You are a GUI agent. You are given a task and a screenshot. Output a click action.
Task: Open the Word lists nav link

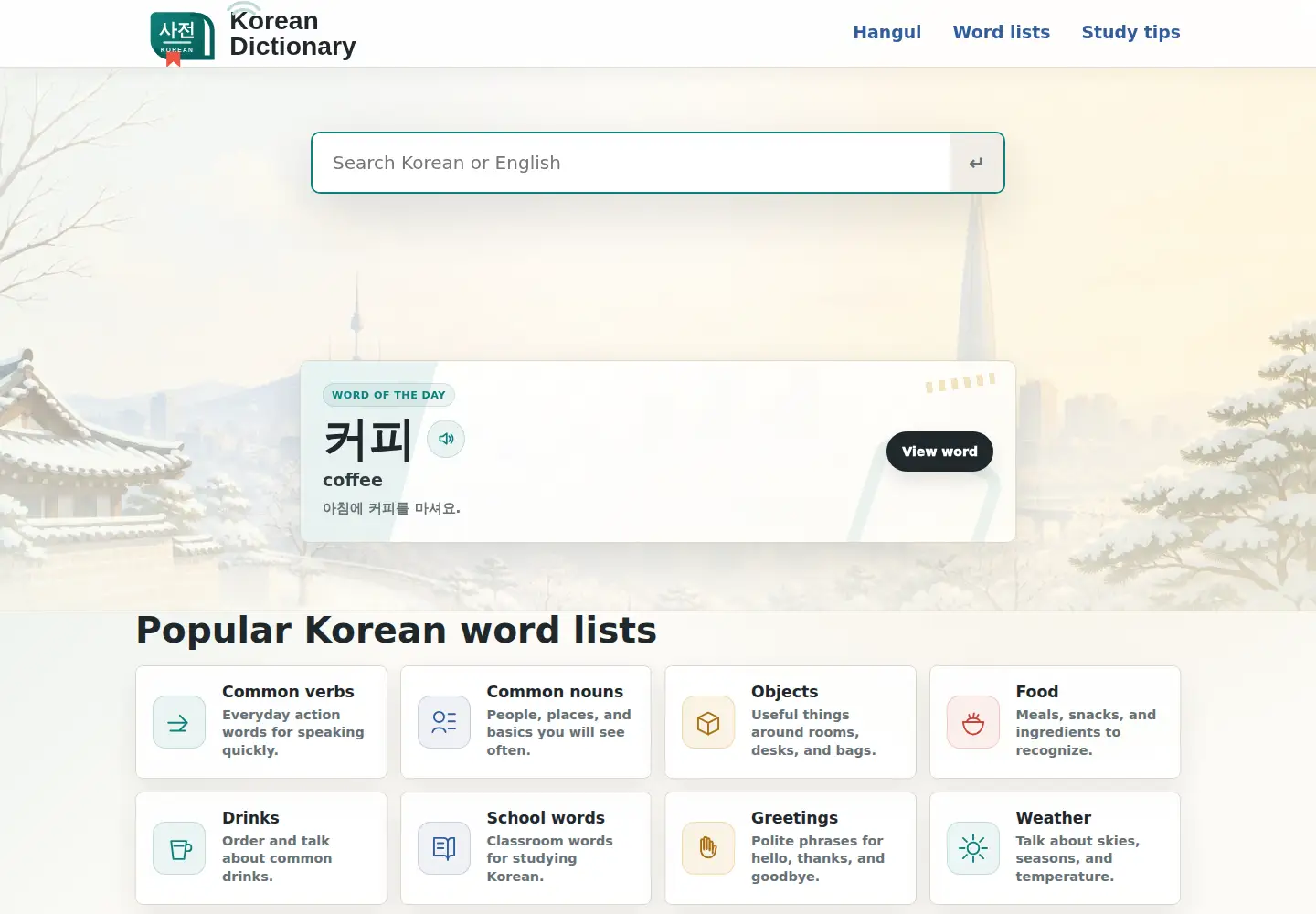pos(1002,32)
